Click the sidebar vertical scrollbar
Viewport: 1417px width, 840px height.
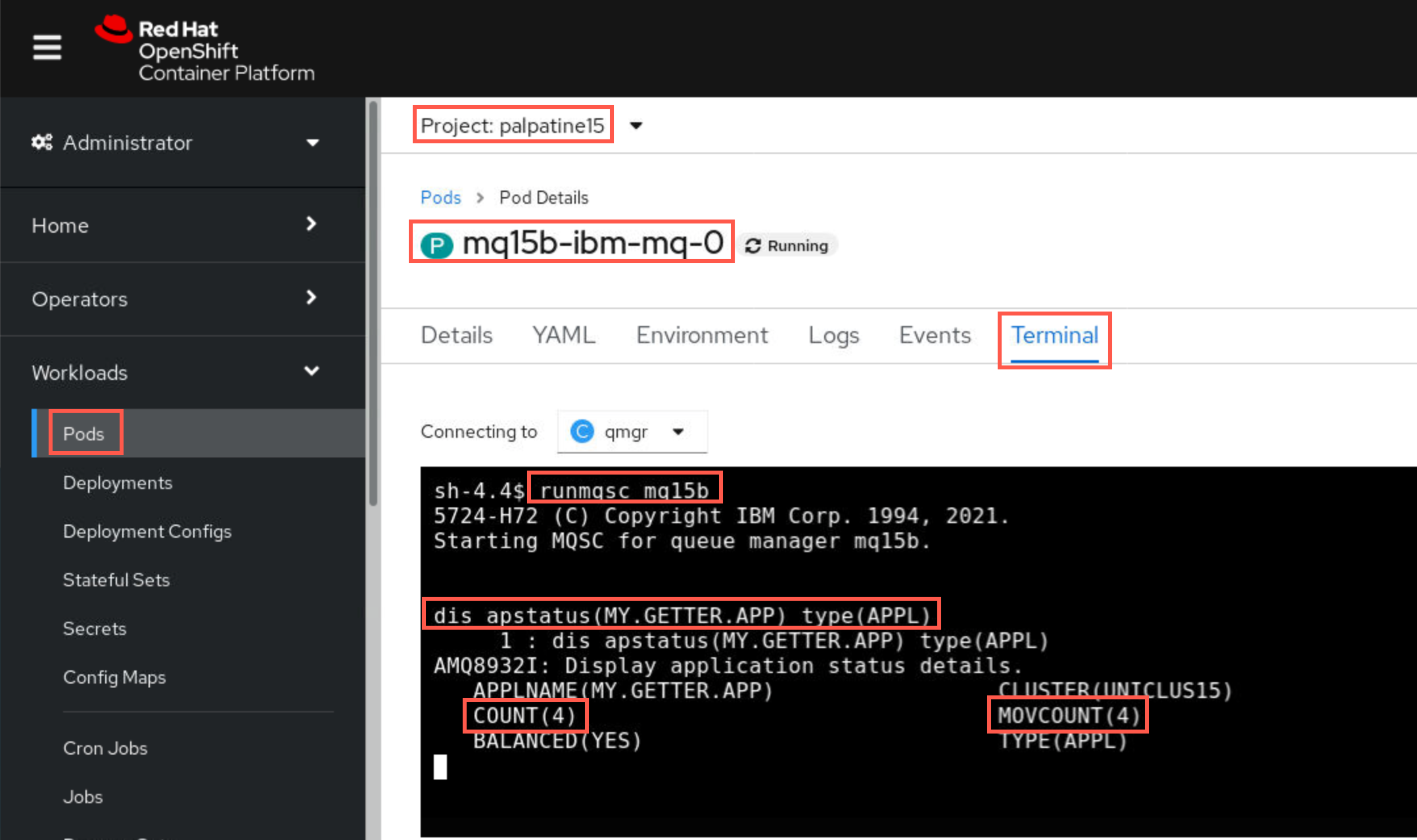pos(373,302)
